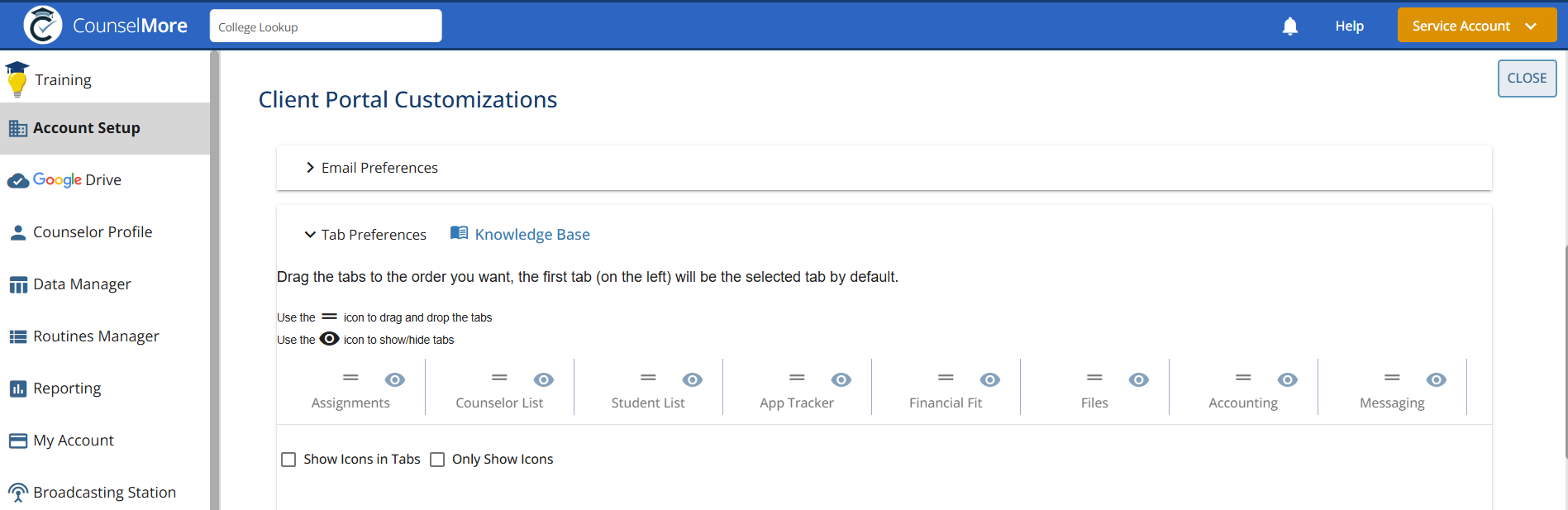Toggle visibility of Messaging tab

pos(1437,379)
